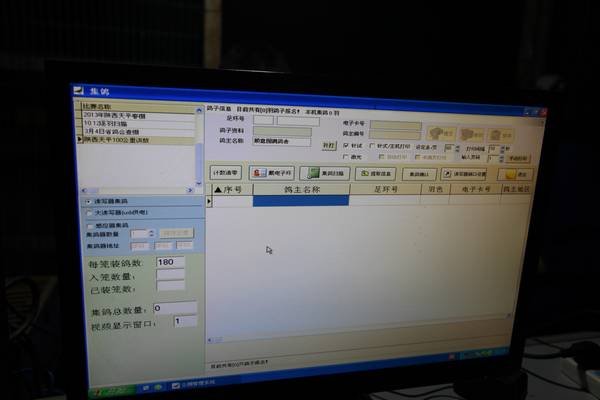Image resolution: width=600 pixels, height=400 pixels.
Task: Click the 集鸽器数量 spinner arrows
Action: coord(151,234)
